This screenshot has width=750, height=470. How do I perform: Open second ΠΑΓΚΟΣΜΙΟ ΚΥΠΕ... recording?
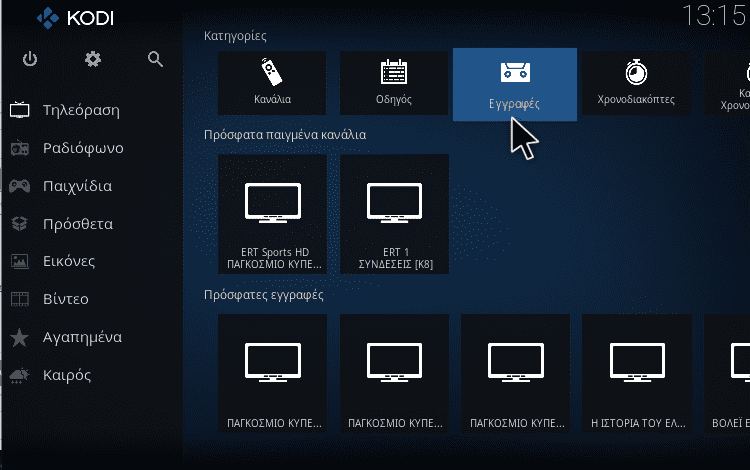coord(394,373)
